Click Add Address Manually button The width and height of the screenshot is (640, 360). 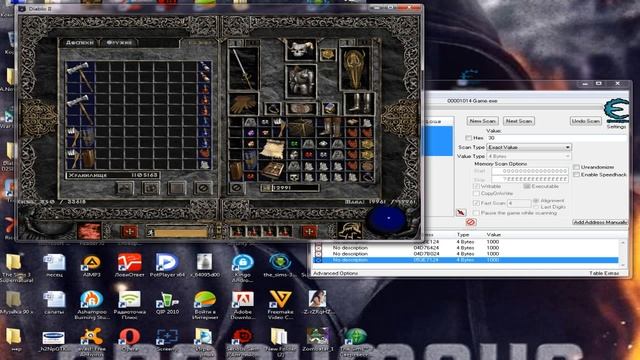pyautogui.click(x=600, y=222)
